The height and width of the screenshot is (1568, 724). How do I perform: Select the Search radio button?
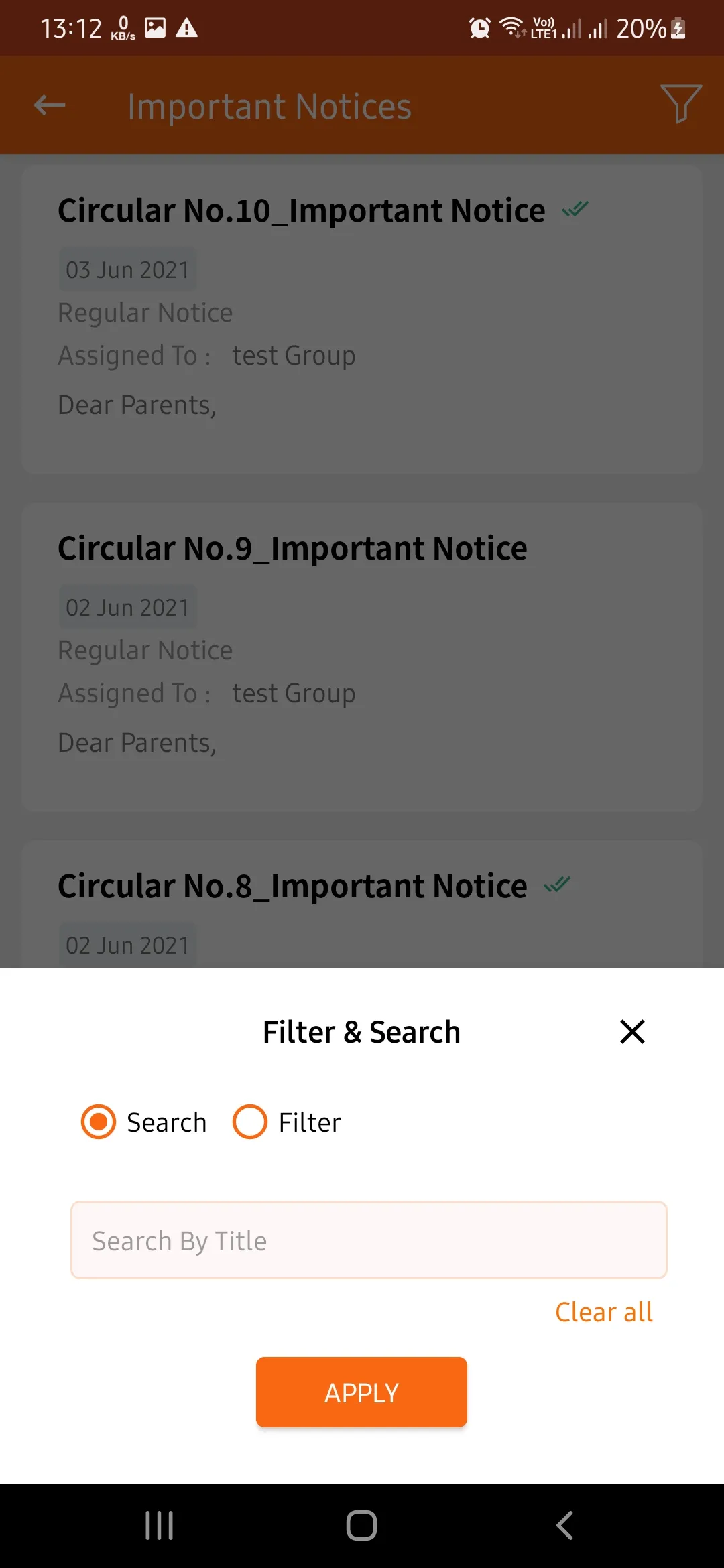tap(99, 1122)
